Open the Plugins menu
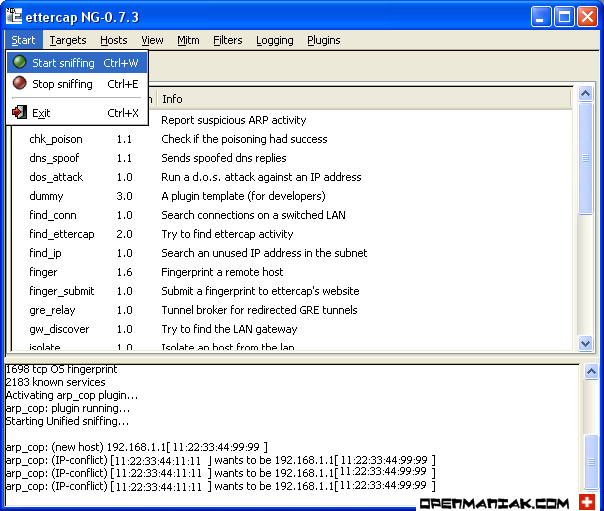Viewport: 604px width, 511px height. tap(324, 40)
